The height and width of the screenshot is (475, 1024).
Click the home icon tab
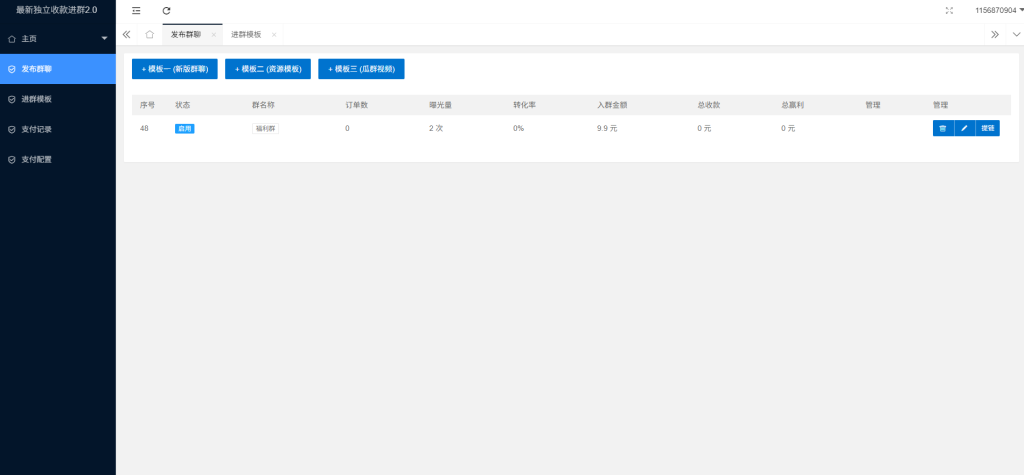149,34
